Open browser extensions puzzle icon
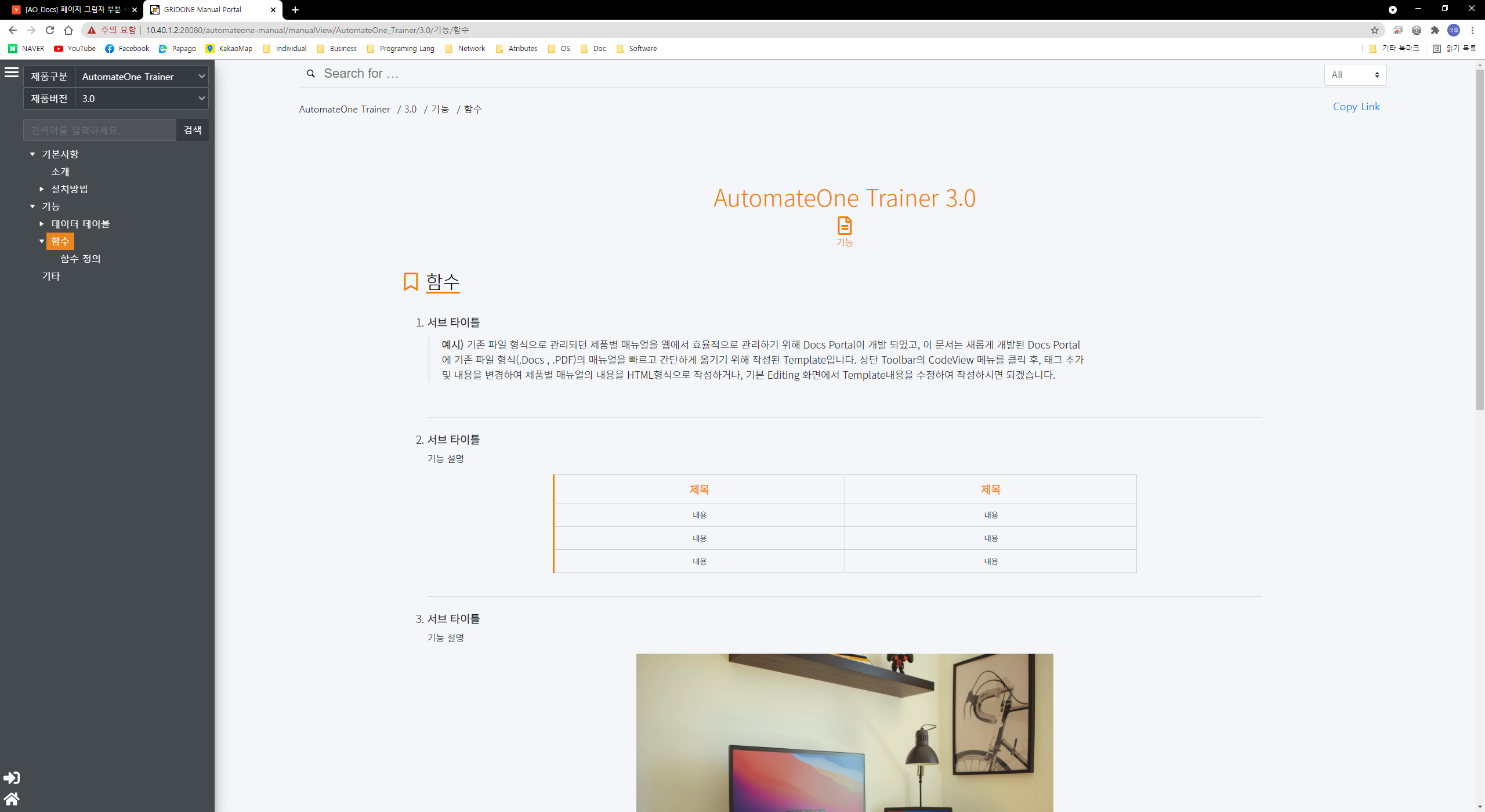The image size is (1485, 812). (x=1435, y=30)
